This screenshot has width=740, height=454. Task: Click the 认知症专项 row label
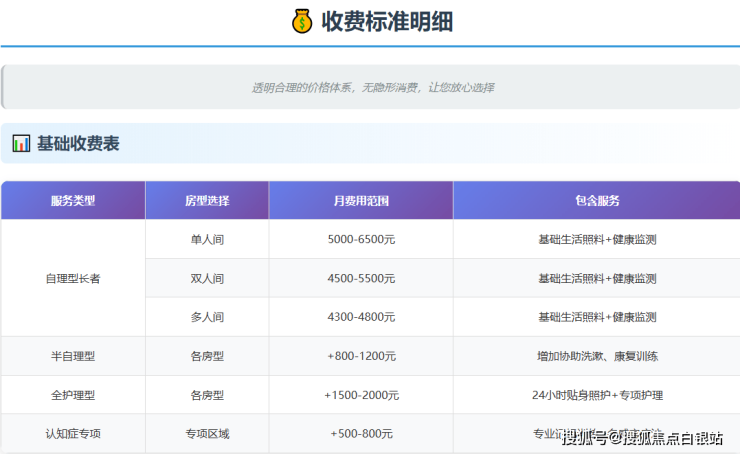tap(73, 434)
